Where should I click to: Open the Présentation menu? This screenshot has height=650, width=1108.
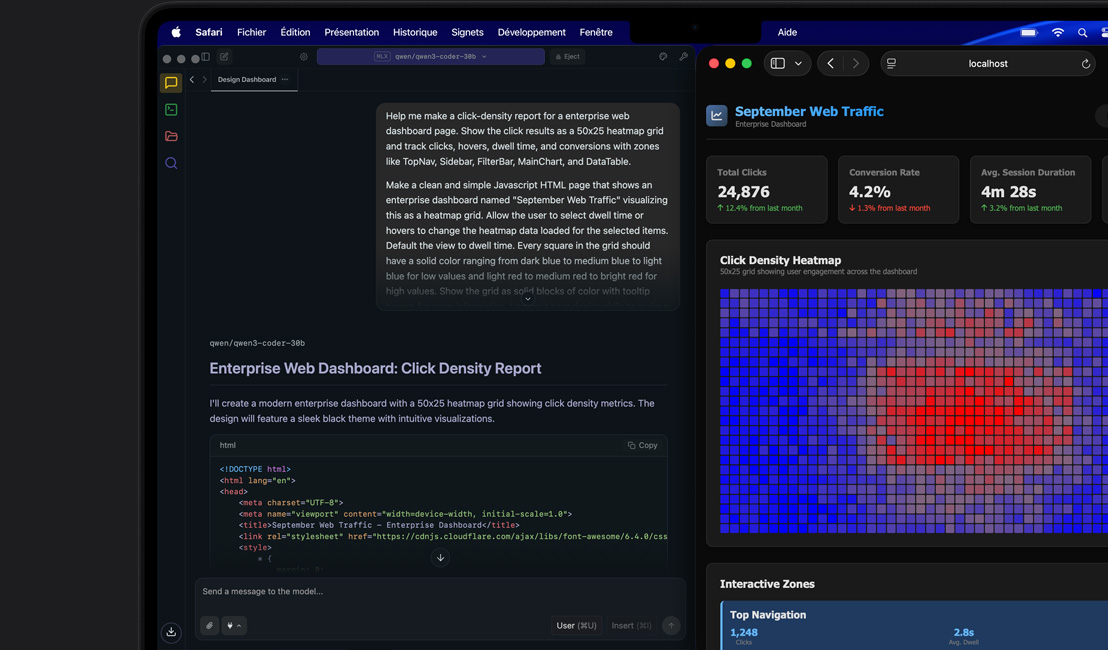[351, 32]
